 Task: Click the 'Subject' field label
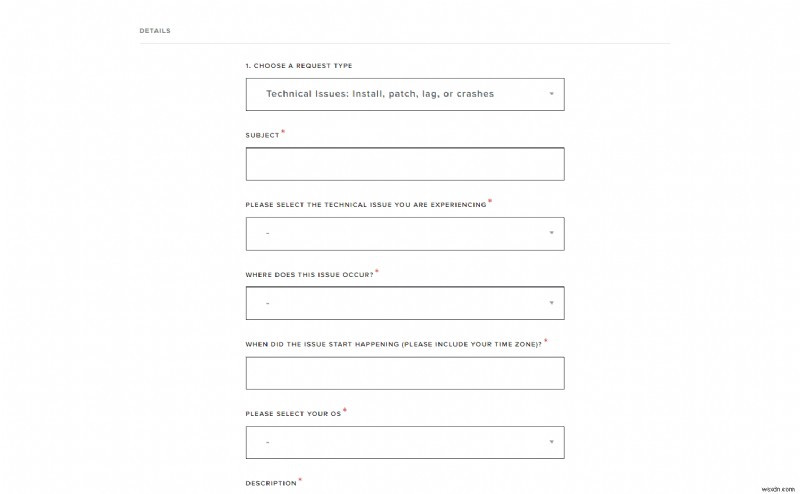[x=262, y=135]
